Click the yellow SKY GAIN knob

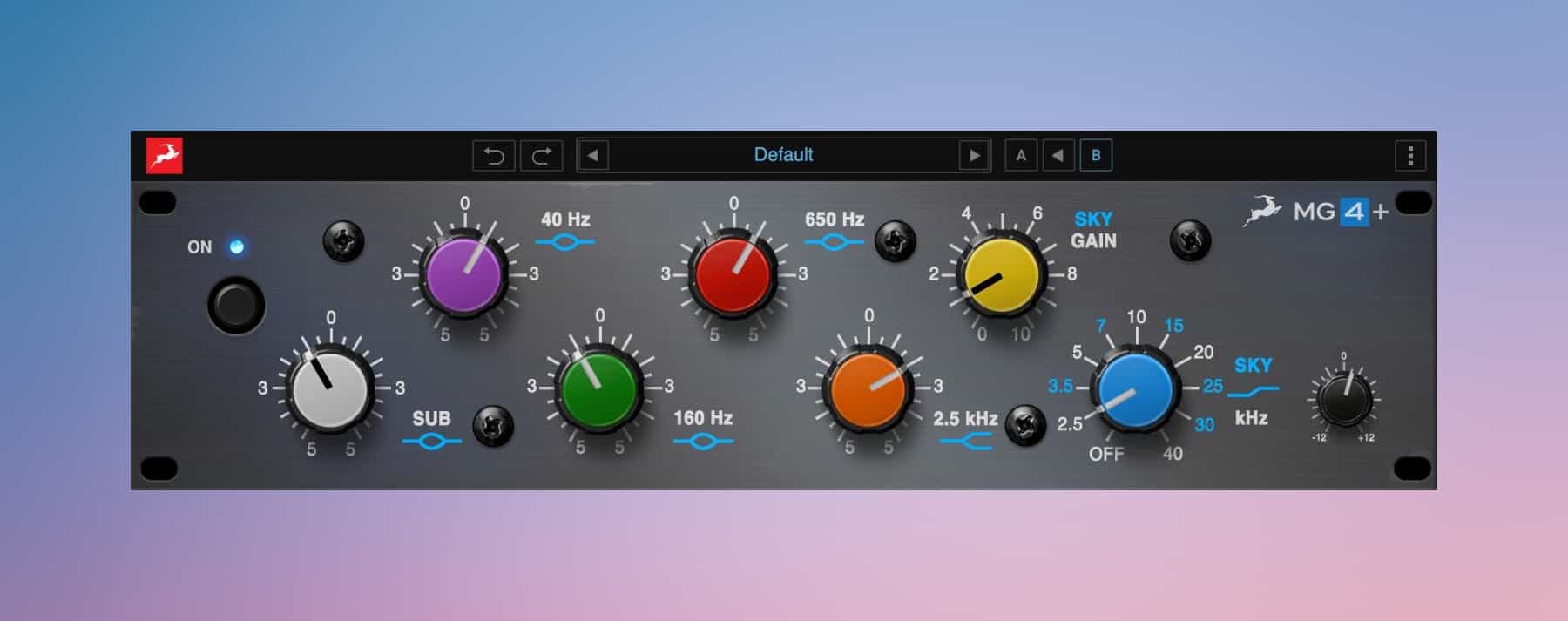(1002, 274)
